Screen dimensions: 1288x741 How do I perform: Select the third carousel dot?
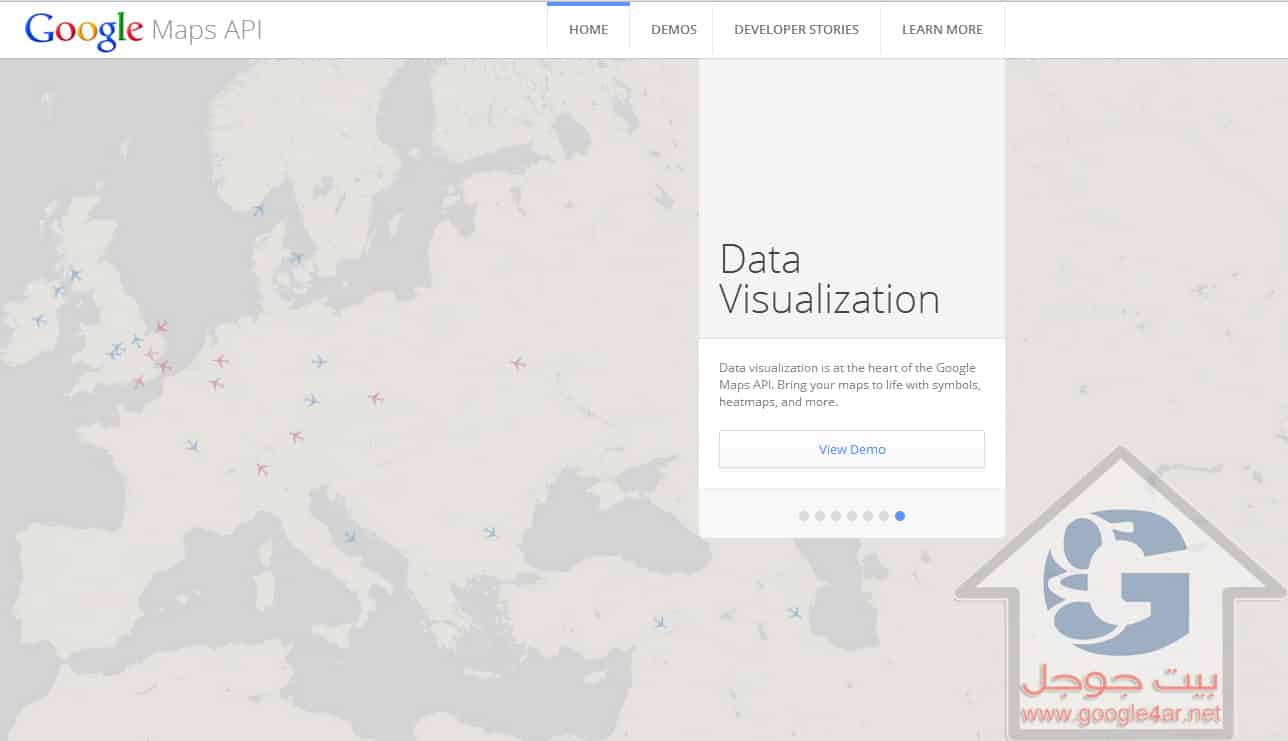coord(836,516)
